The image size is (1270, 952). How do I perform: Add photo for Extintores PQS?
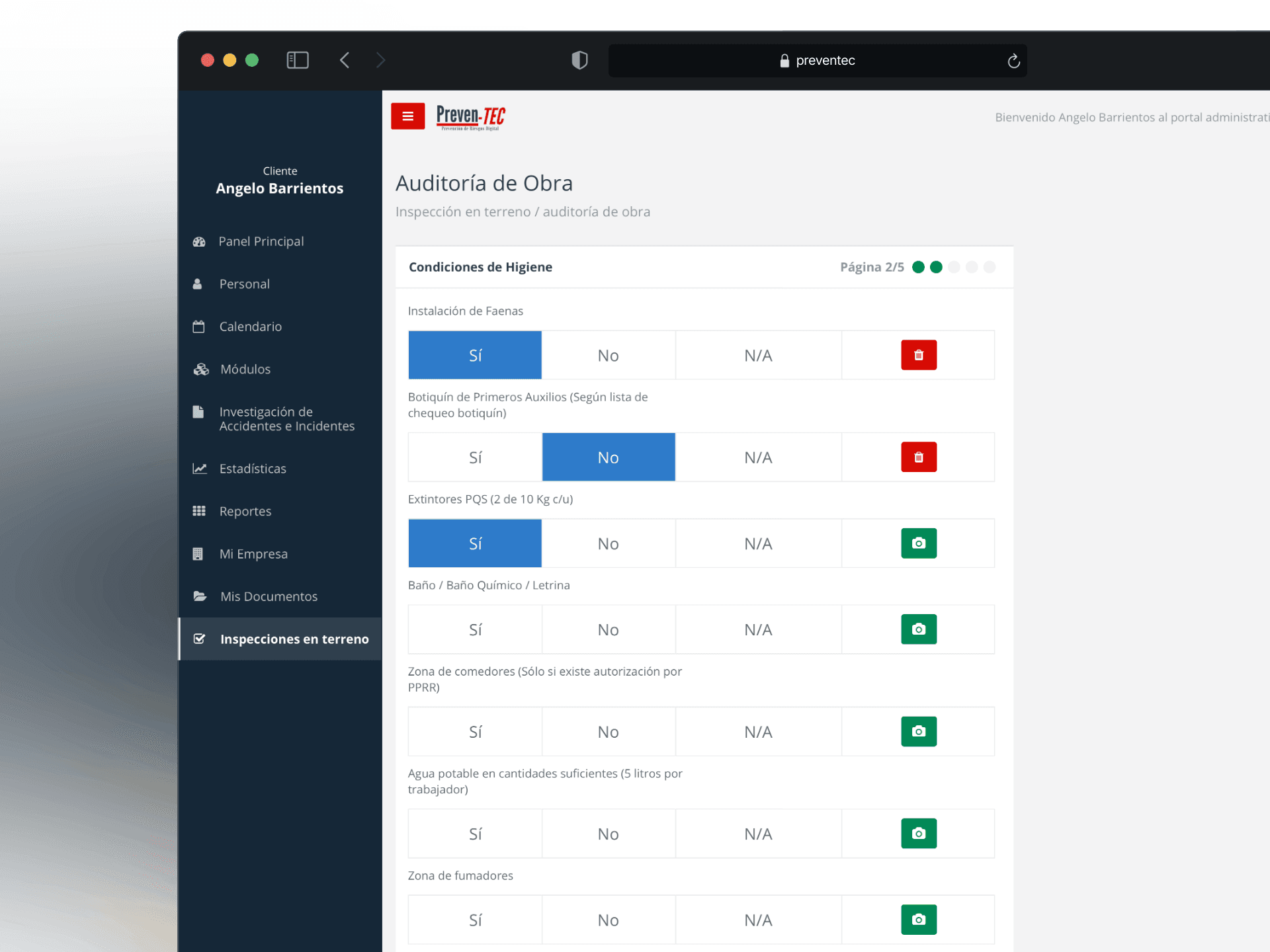tap(919, 543)
